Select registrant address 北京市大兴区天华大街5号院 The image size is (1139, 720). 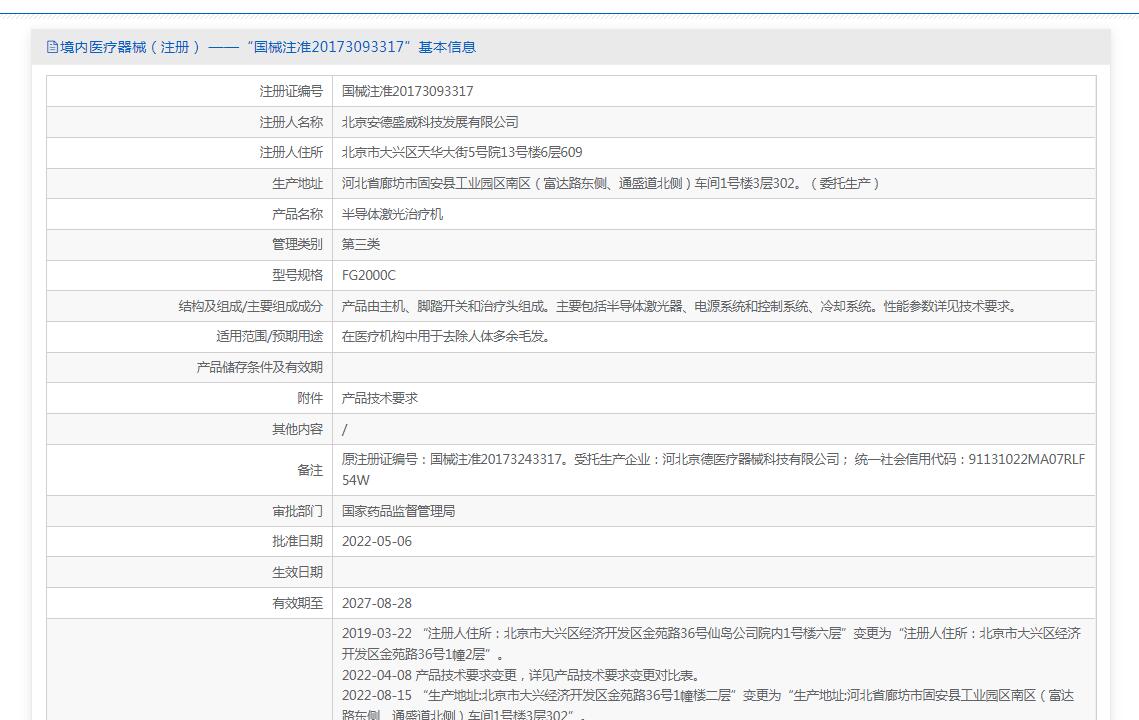coord(462,153)
